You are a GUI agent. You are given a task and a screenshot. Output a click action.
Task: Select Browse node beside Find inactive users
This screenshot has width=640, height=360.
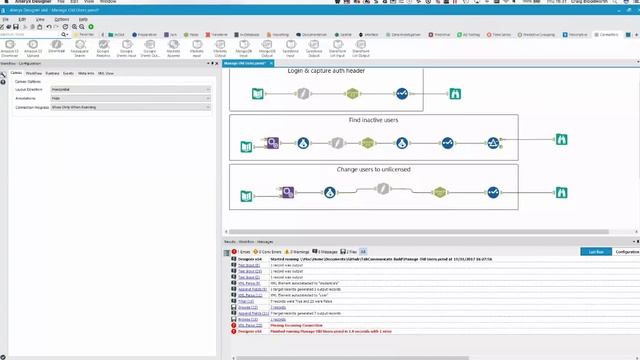tap(562, 140)
